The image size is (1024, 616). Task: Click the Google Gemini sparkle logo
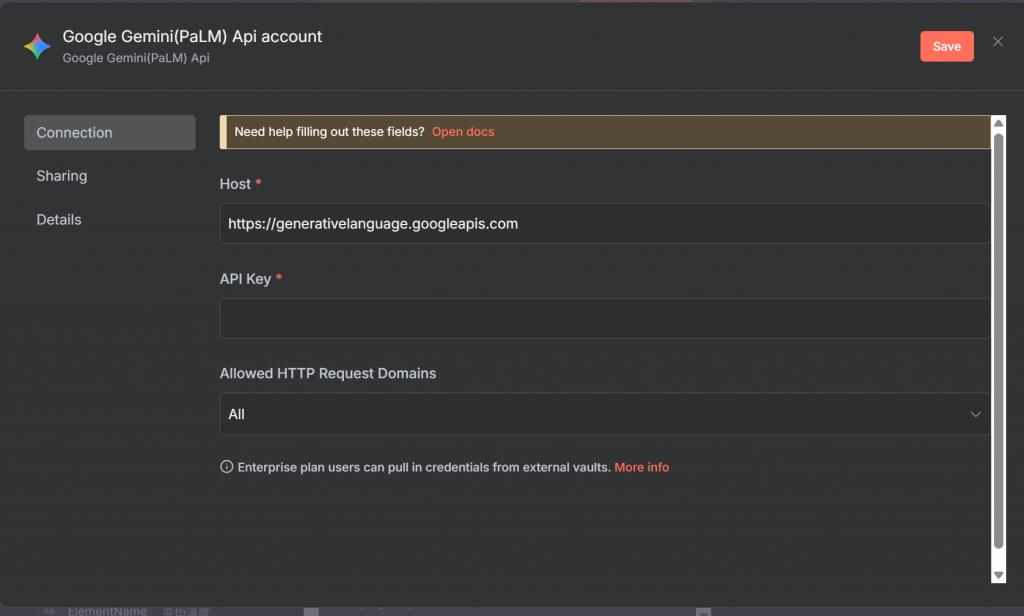tap(37, 46)
